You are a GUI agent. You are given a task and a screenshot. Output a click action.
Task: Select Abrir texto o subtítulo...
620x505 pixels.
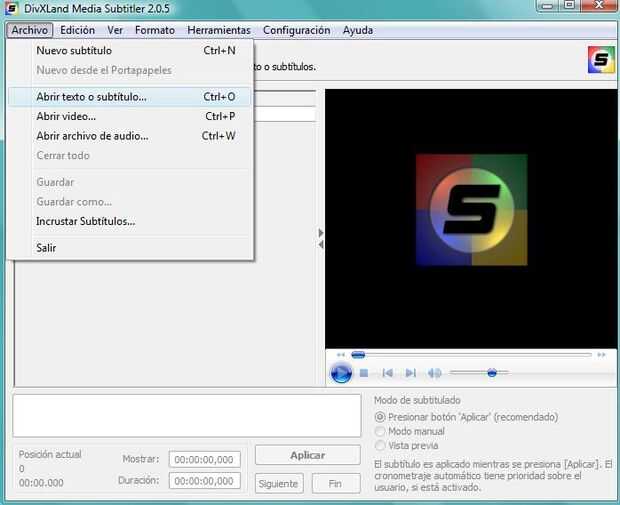click(x=130, y=97)
